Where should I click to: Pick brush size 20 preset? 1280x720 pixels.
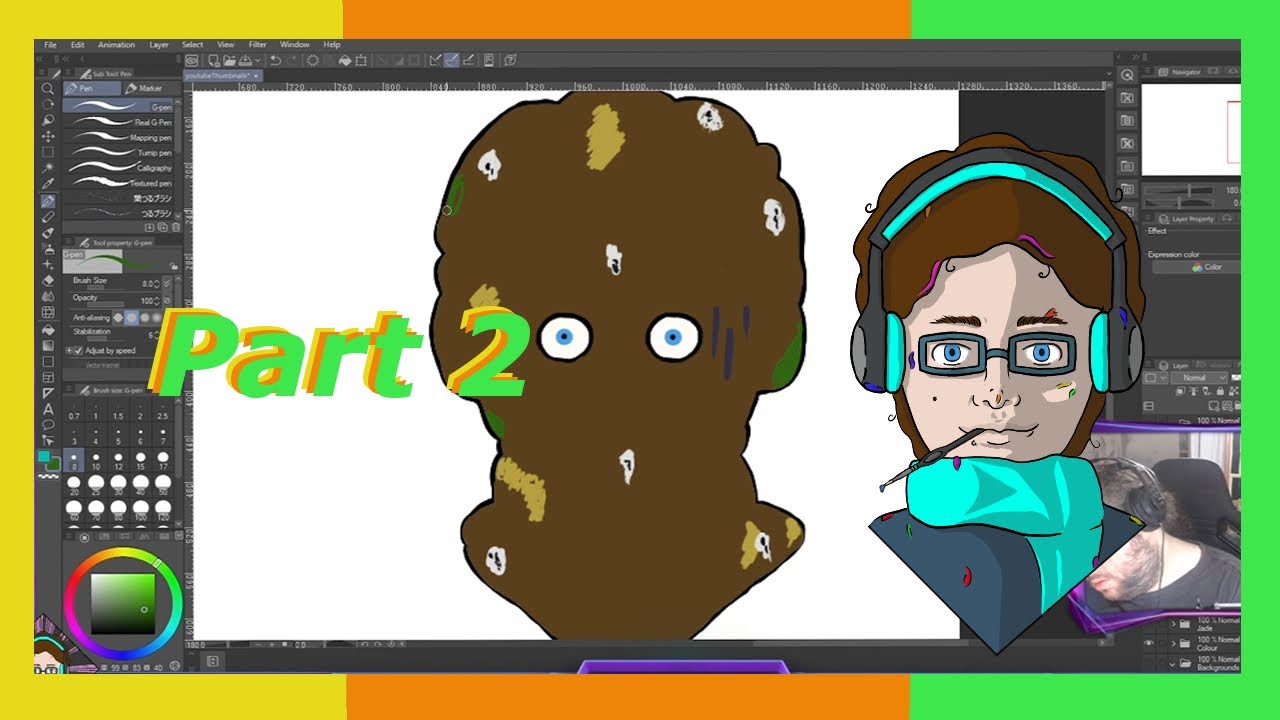pos(74,484)
